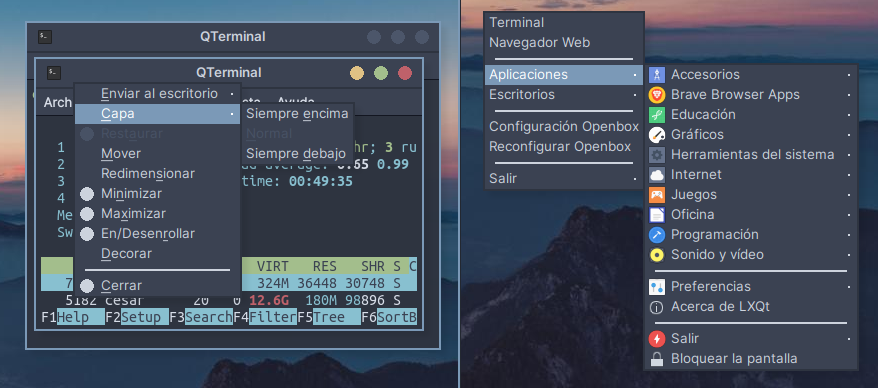Image resolution: width=878 pixels, height=388 pixels.
Task: Choose Mover from window menu
Action: tap(158, 153)
